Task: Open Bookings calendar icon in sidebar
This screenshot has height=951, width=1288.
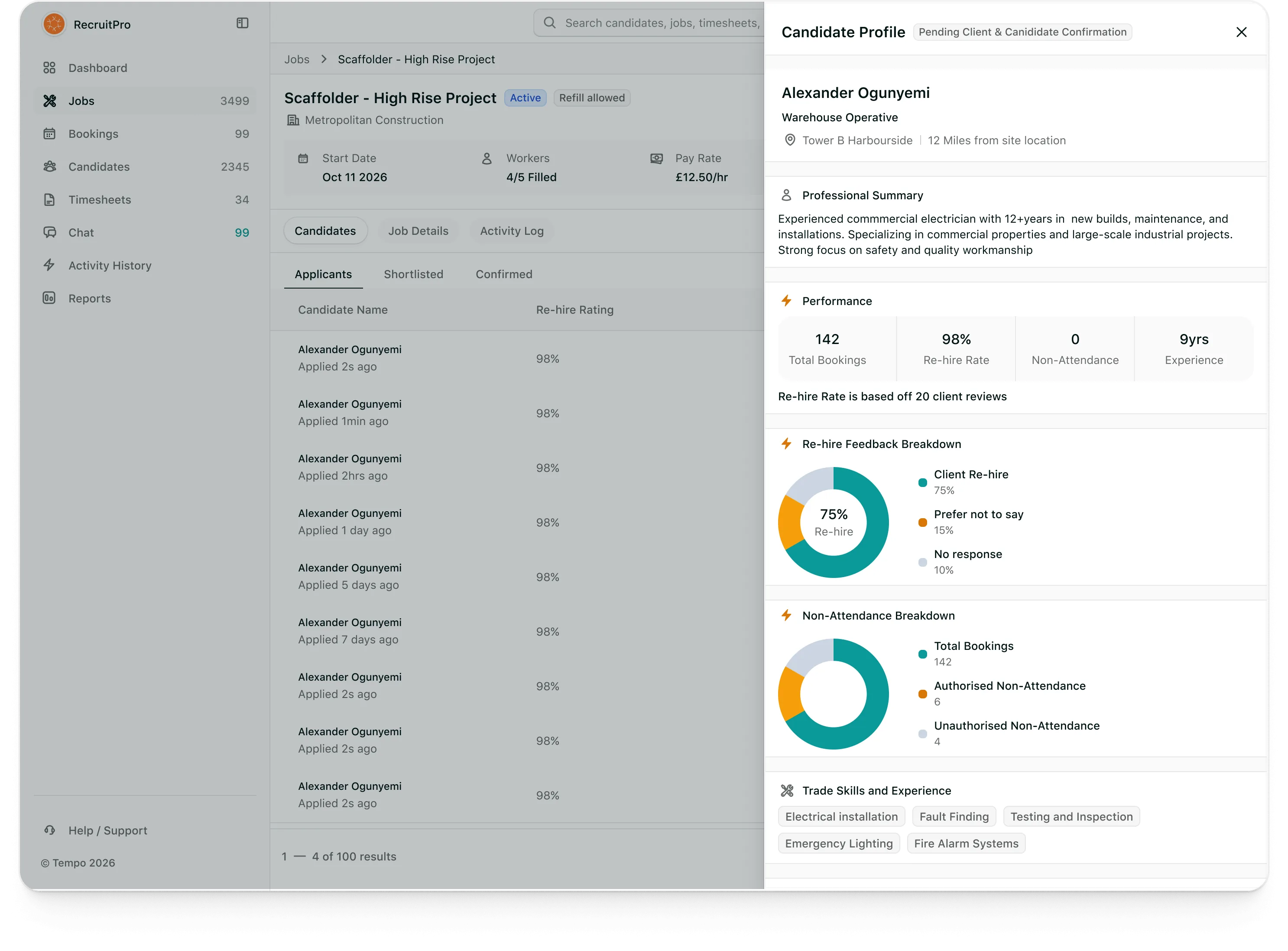Action: pyautogui.click(x=49, y=133)
